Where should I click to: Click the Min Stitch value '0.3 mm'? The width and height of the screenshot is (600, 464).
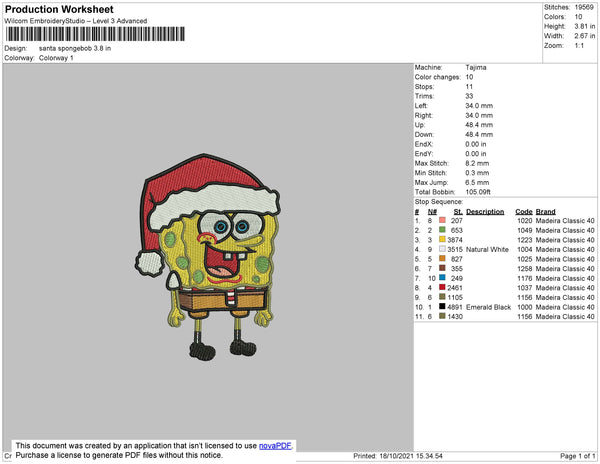(x=477, y=173)
